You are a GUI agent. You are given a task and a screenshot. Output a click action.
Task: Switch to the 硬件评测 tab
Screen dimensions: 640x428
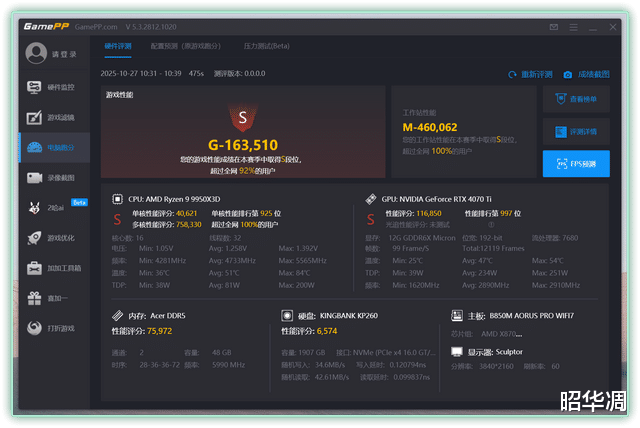coord(118,46)
